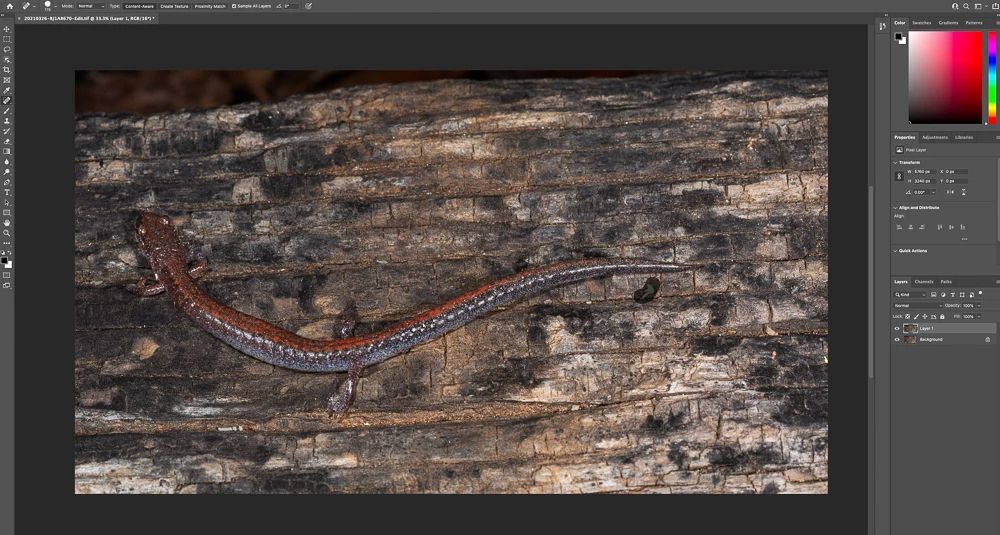Select the Zoom tool

(7, 233)
